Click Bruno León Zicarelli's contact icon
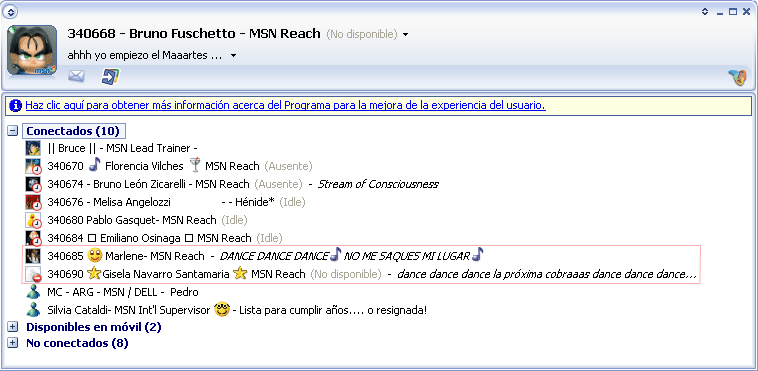This screenshot has height=371, width=758. coord(33,184)
